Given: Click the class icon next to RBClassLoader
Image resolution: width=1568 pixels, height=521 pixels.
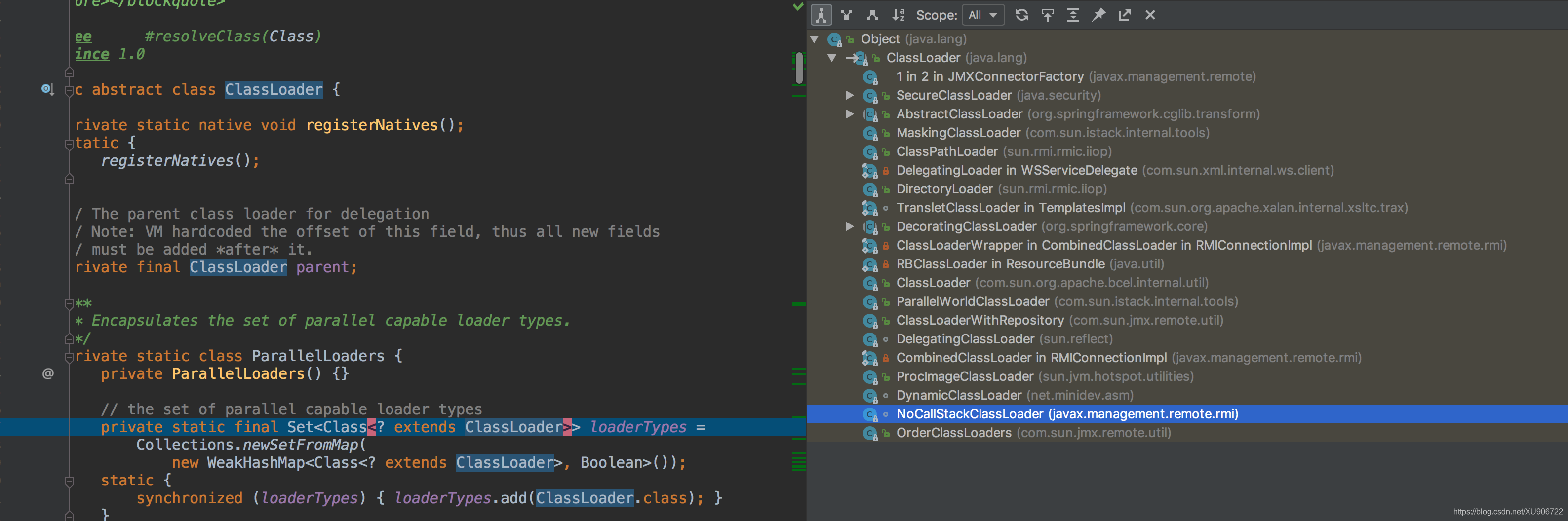Looking at the screenshot, I should 870,265.
